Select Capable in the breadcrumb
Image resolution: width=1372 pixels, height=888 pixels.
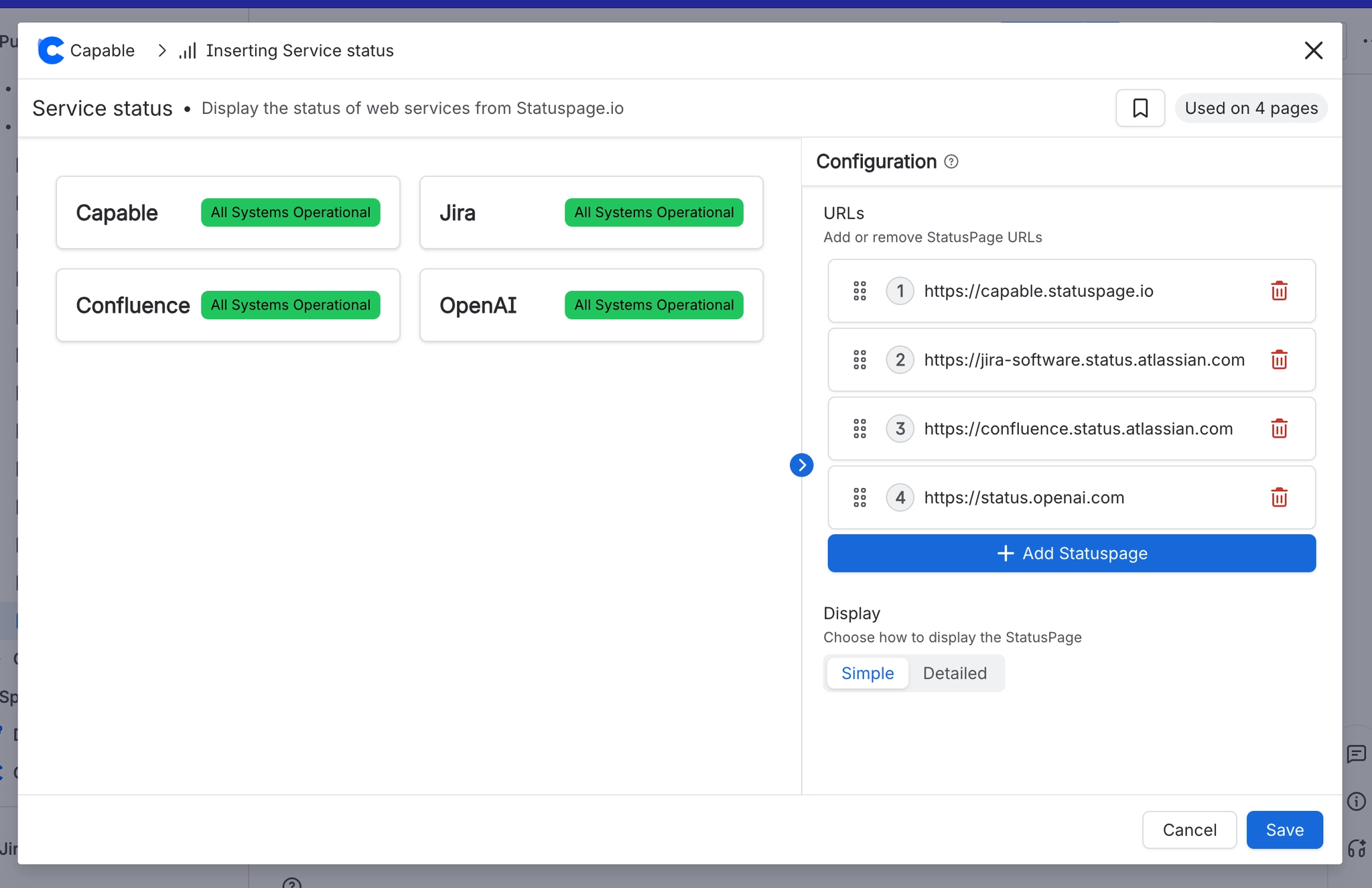102,50
